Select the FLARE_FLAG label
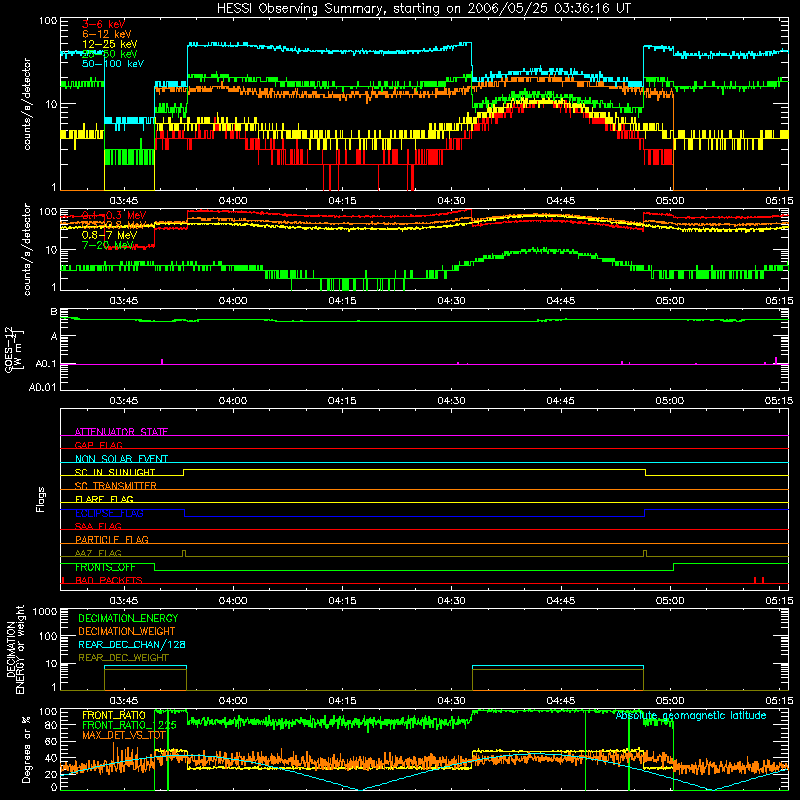The height and width of the screenshot is (800, 800). pos(104,499)
